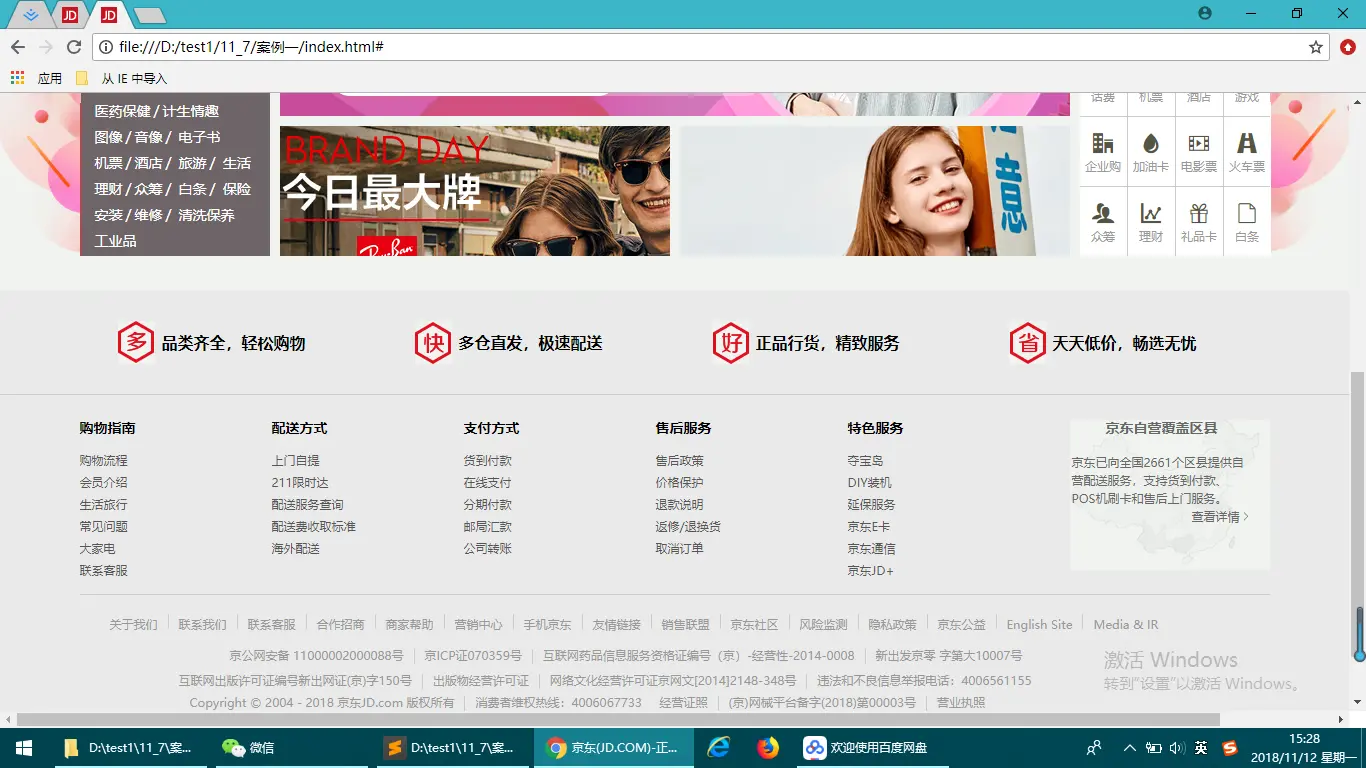
Task: Open the 关于我们 footer link
Action: click(133, 625)
